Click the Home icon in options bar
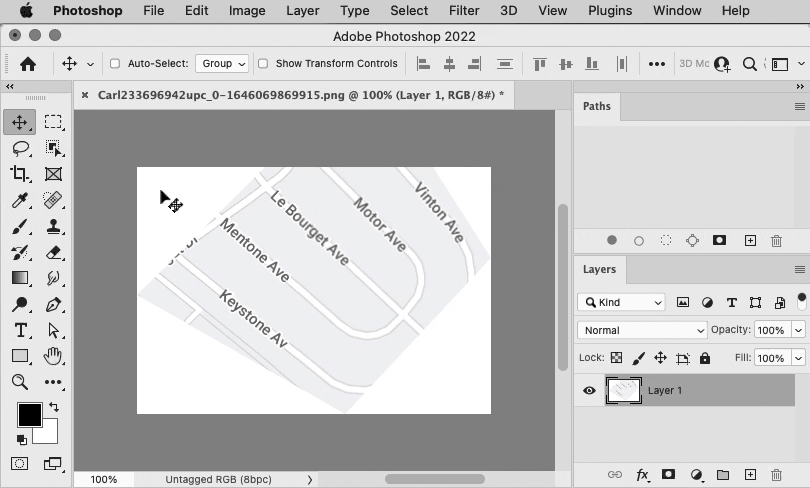 point(28,64)
